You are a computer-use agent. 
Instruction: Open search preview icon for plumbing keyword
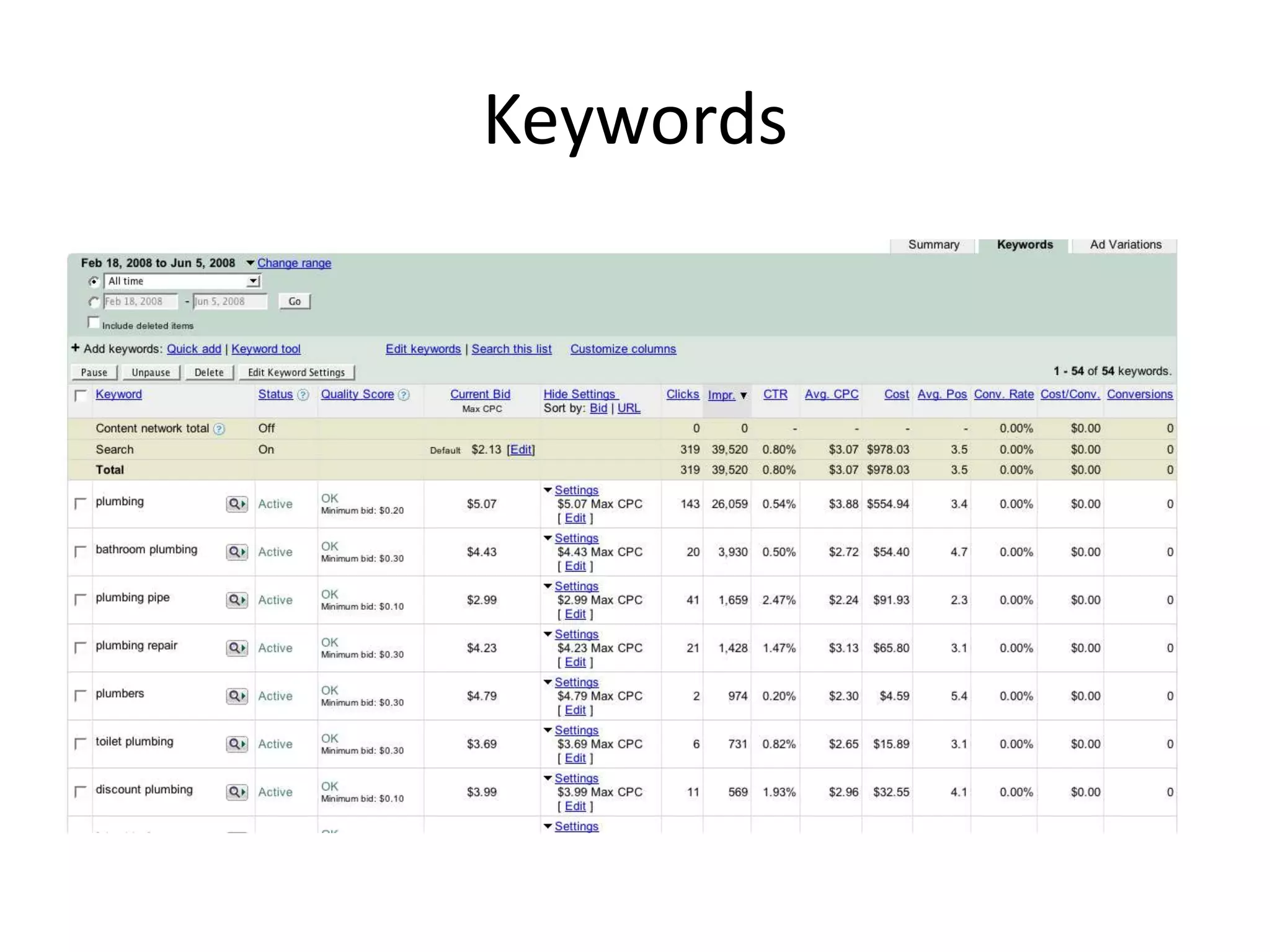pos(237,504)
